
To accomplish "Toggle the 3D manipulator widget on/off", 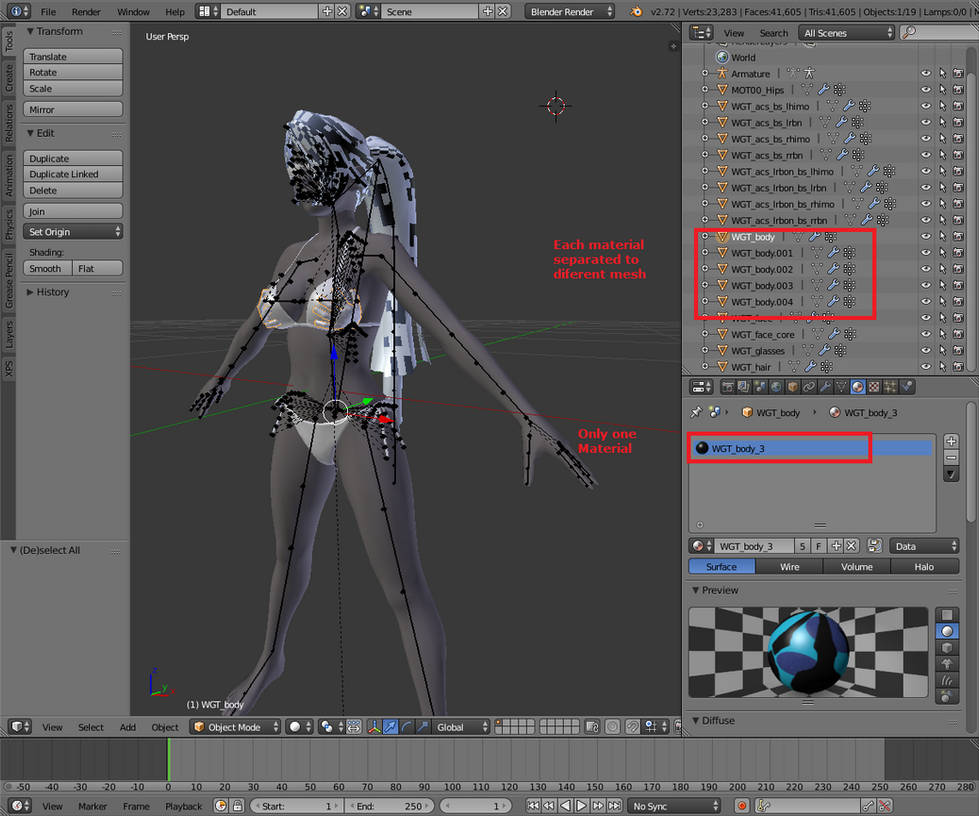I will pos(373,727).
